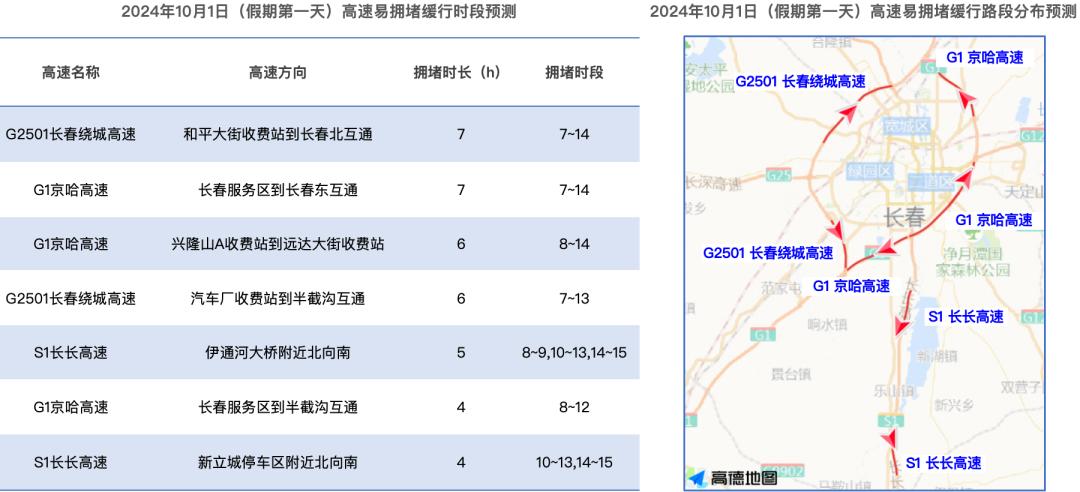Screen dimensions: 1080x492
Task: Click duration 5 in the 伊通河大桥 row
Action: coord(461,353)
